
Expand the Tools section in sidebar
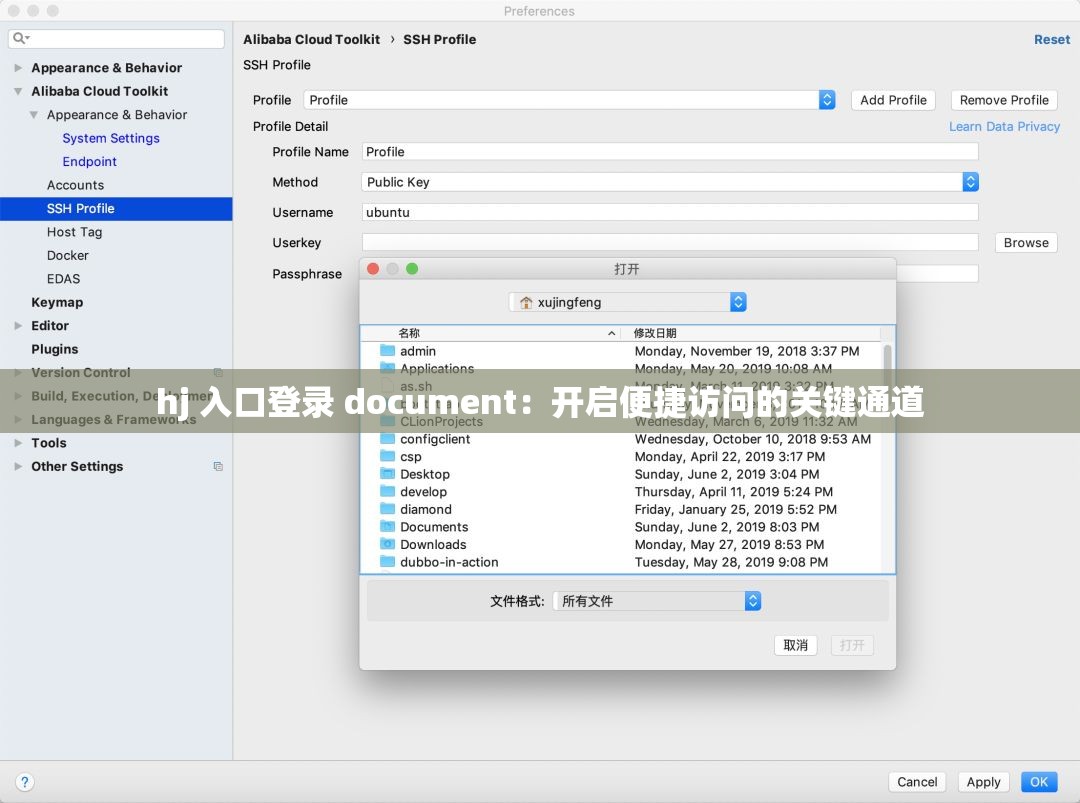[16, 443]
